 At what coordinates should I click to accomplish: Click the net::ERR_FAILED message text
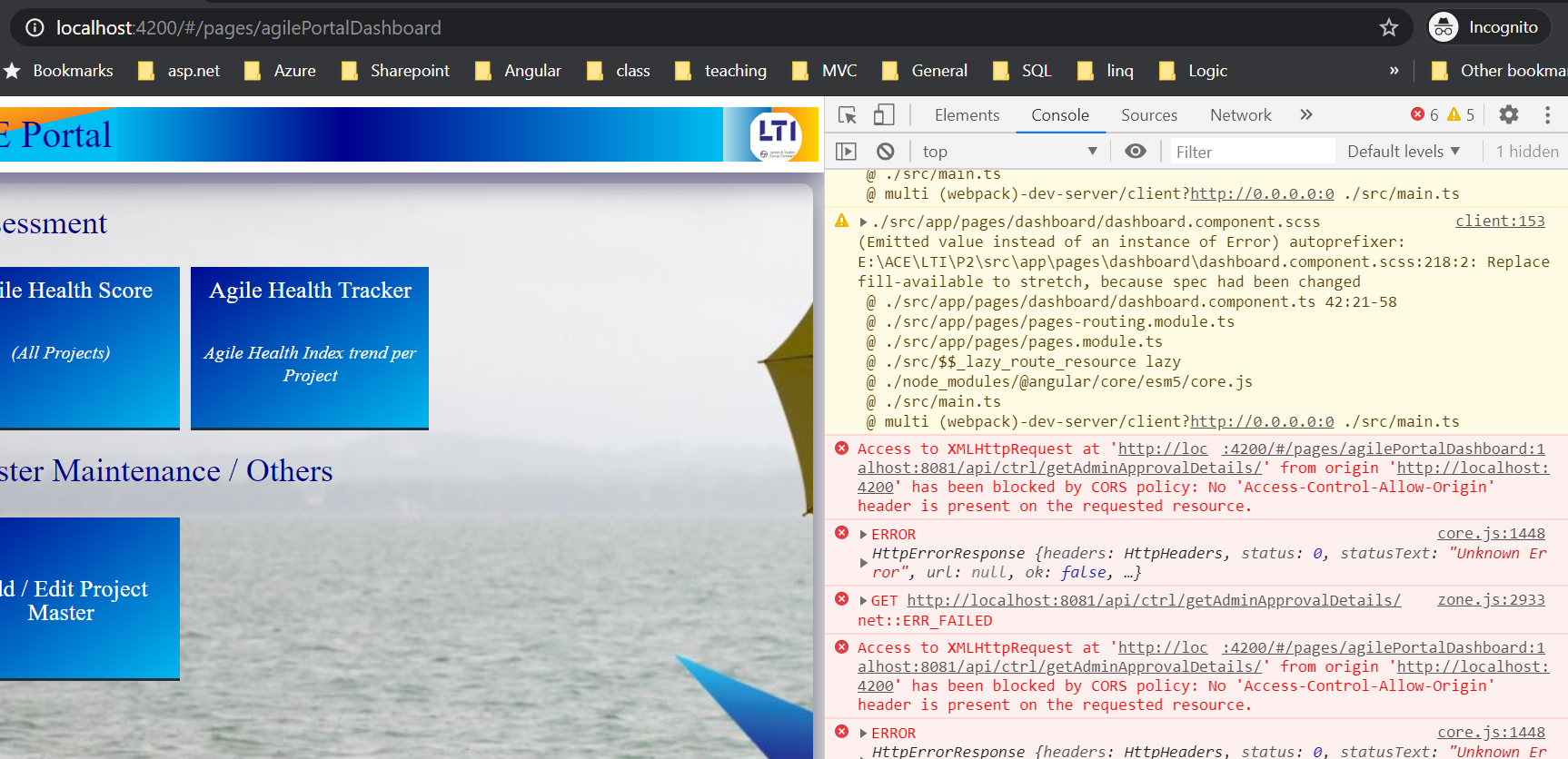[925, 621]
